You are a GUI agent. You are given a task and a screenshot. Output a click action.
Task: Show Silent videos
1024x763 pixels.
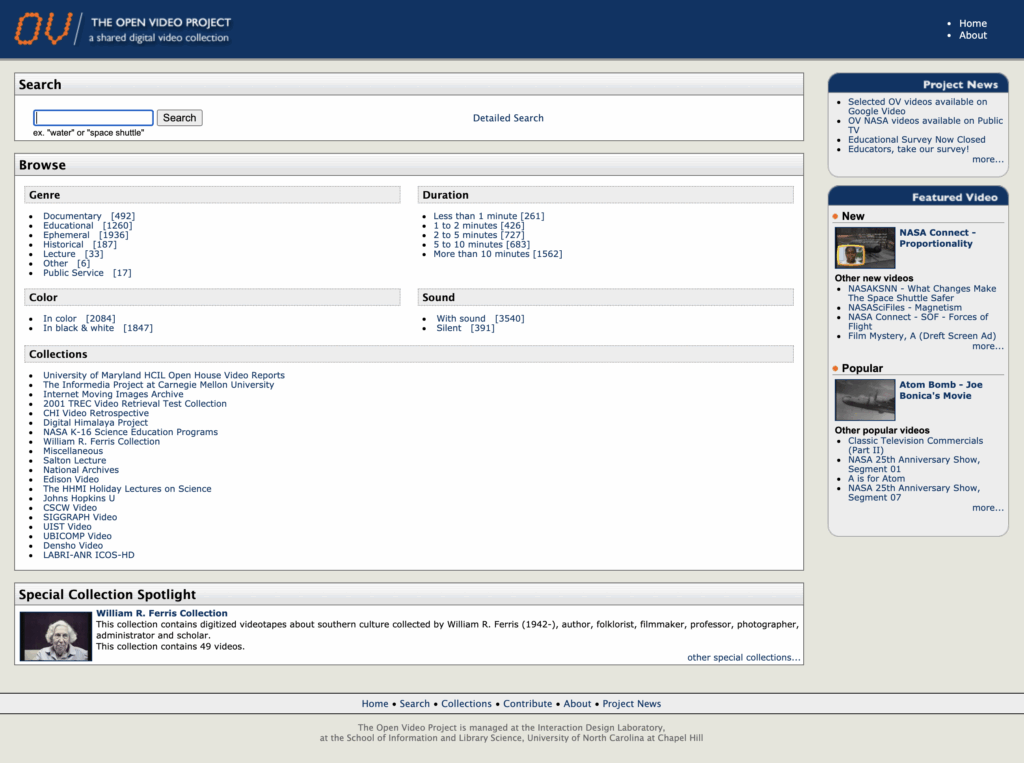click(x=449, y=328)
